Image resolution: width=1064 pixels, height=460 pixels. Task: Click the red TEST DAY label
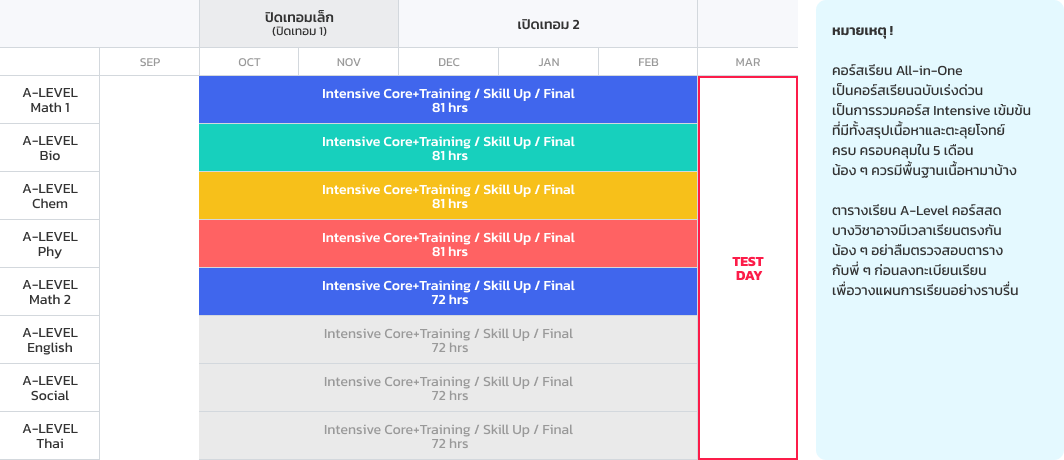[748, 269]
